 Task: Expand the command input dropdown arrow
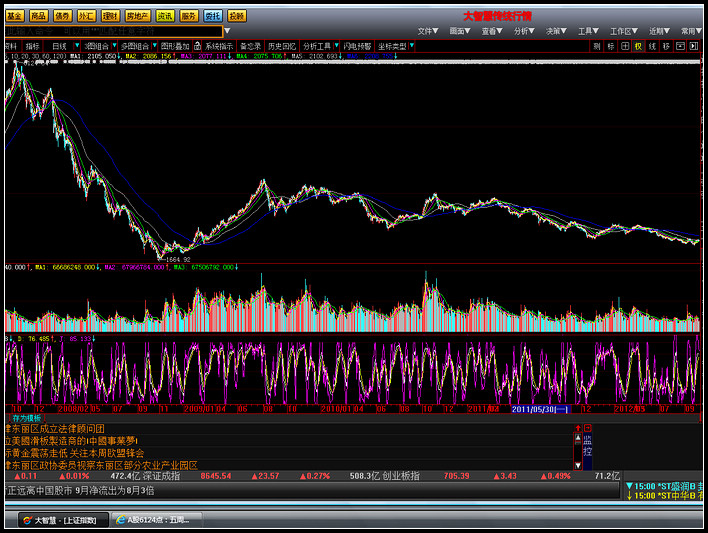228,31
